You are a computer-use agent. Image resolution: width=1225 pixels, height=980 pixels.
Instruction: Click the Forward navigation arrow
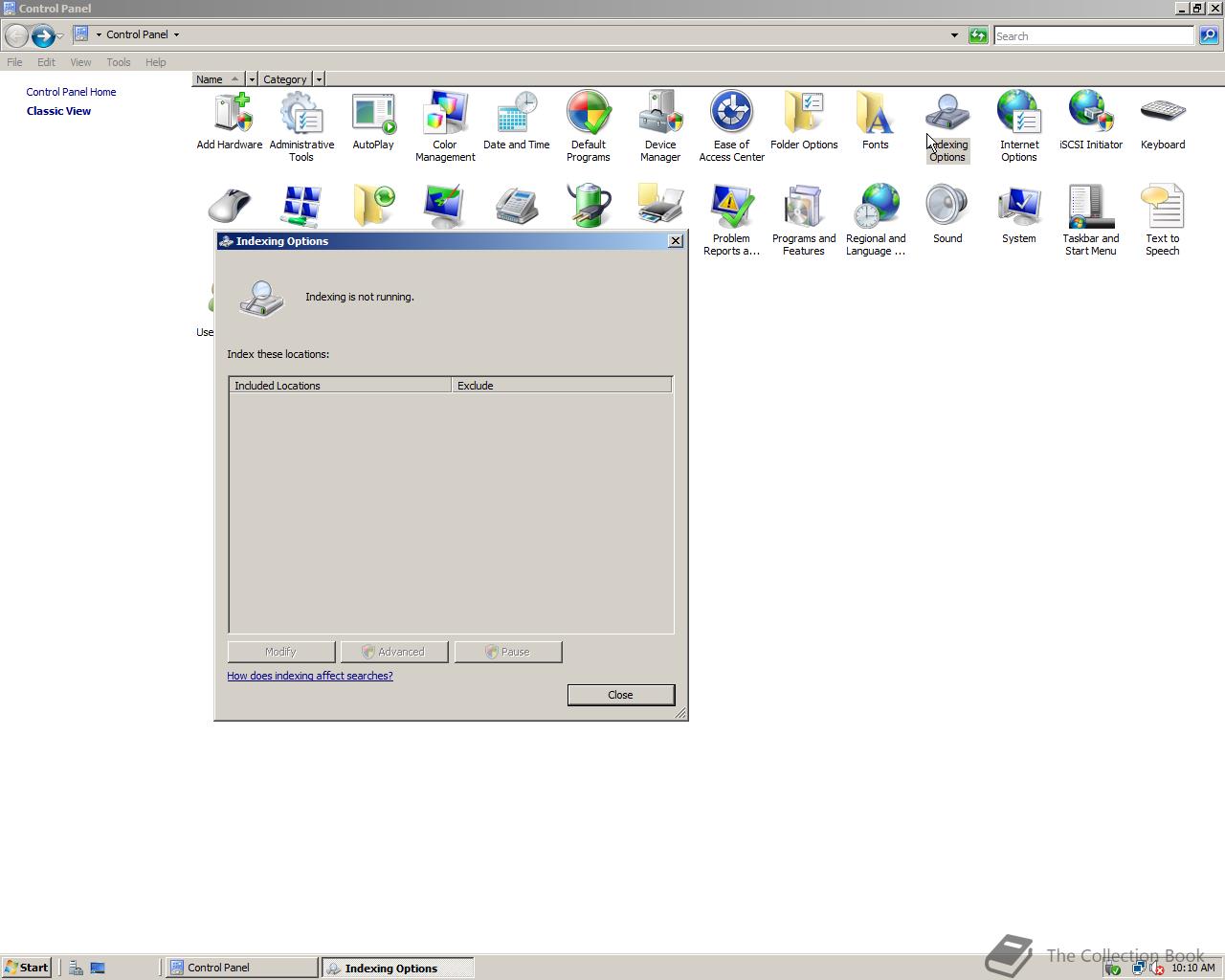click(42, 36)
